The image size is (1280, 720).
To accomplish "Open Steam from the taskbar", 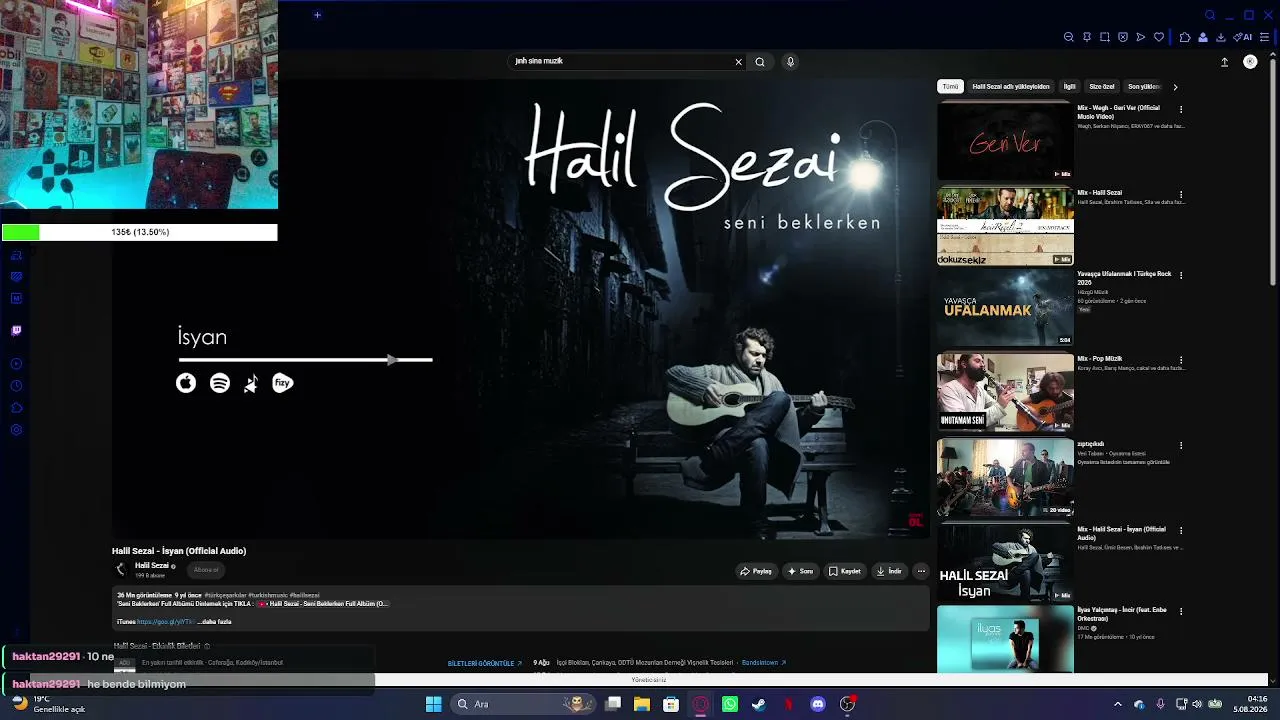I will tap(759, 704).
